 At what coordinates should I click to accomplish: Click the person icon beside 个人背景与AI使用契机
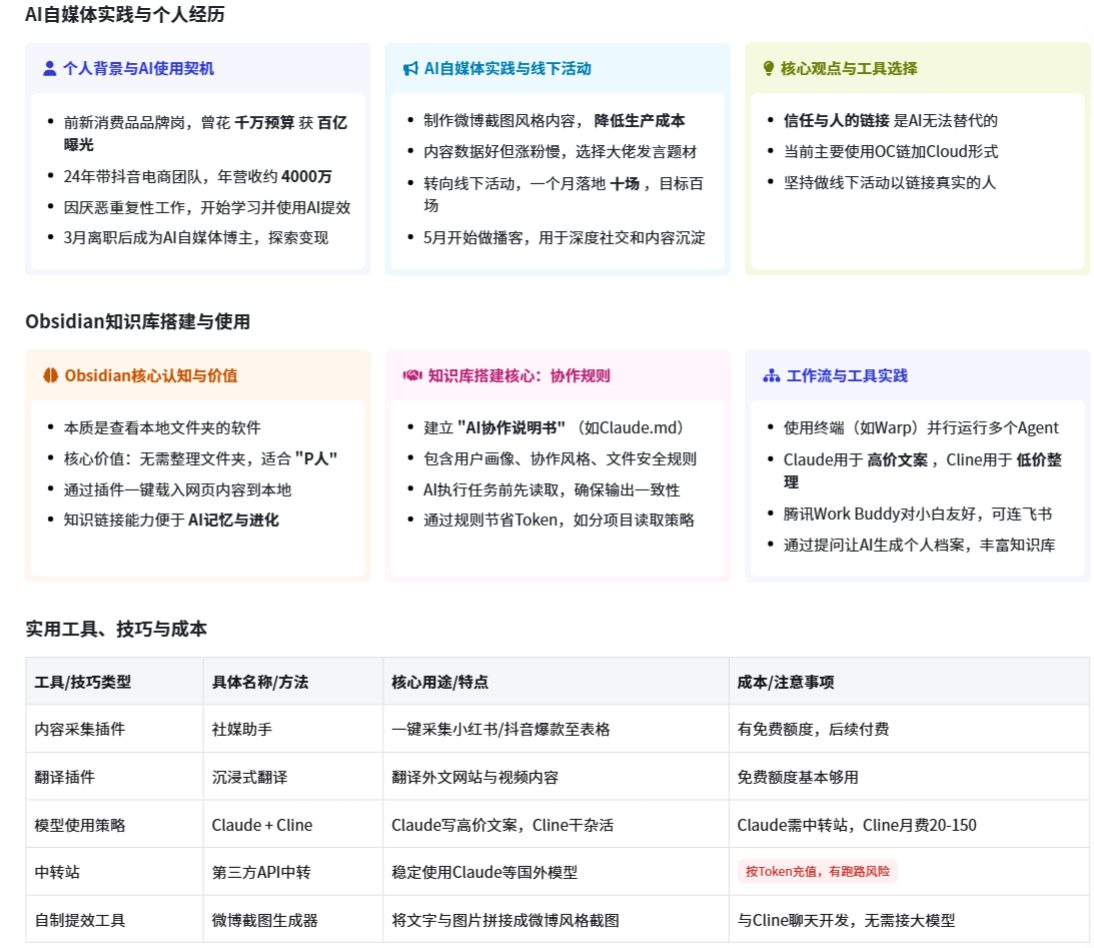point(50,68)
